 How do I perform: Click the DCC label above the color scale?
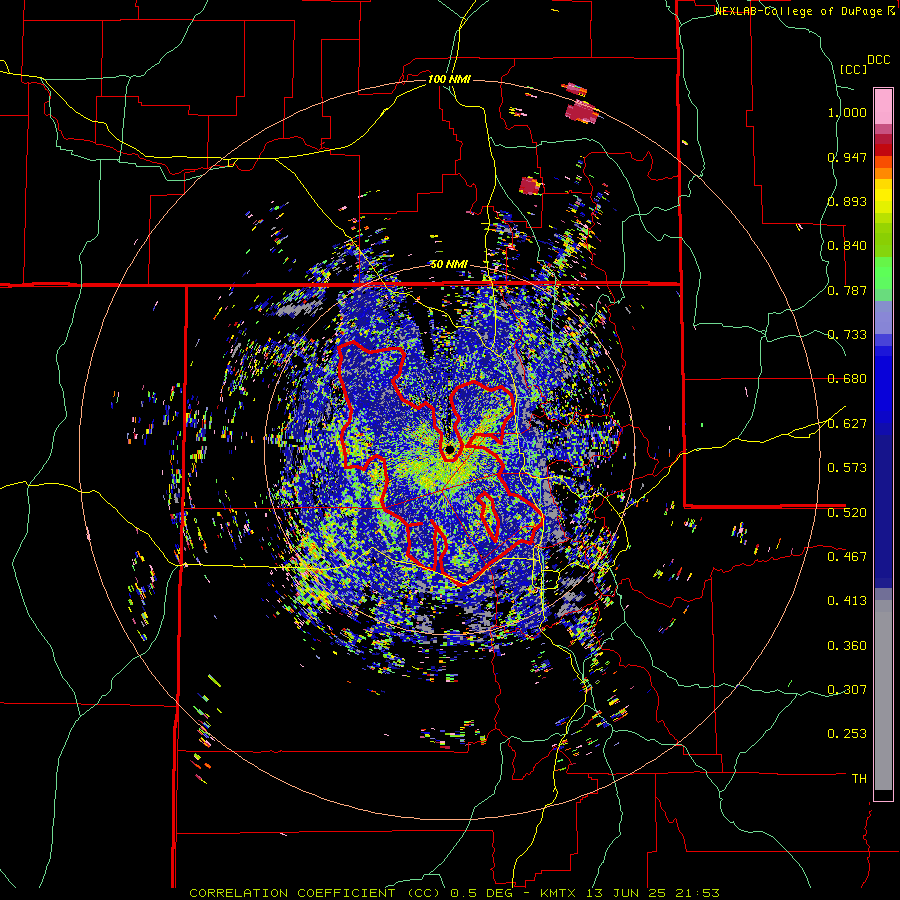click(878, 60)
